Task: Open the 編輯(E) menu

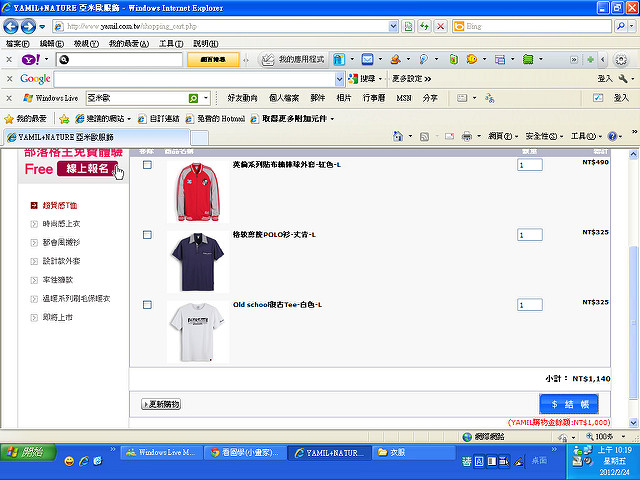Action: (x=51, y=44)
